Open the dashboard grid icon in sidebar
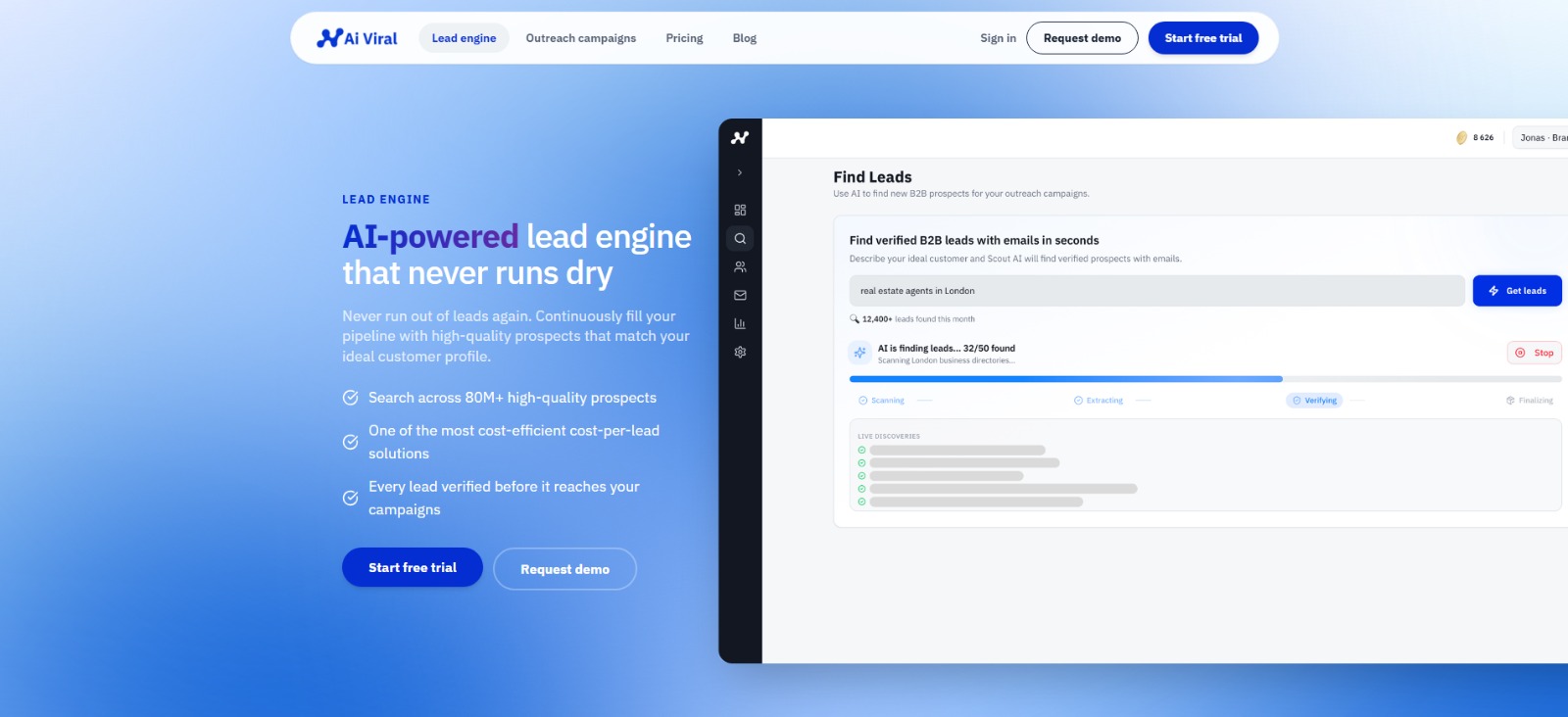 [740, 210]
